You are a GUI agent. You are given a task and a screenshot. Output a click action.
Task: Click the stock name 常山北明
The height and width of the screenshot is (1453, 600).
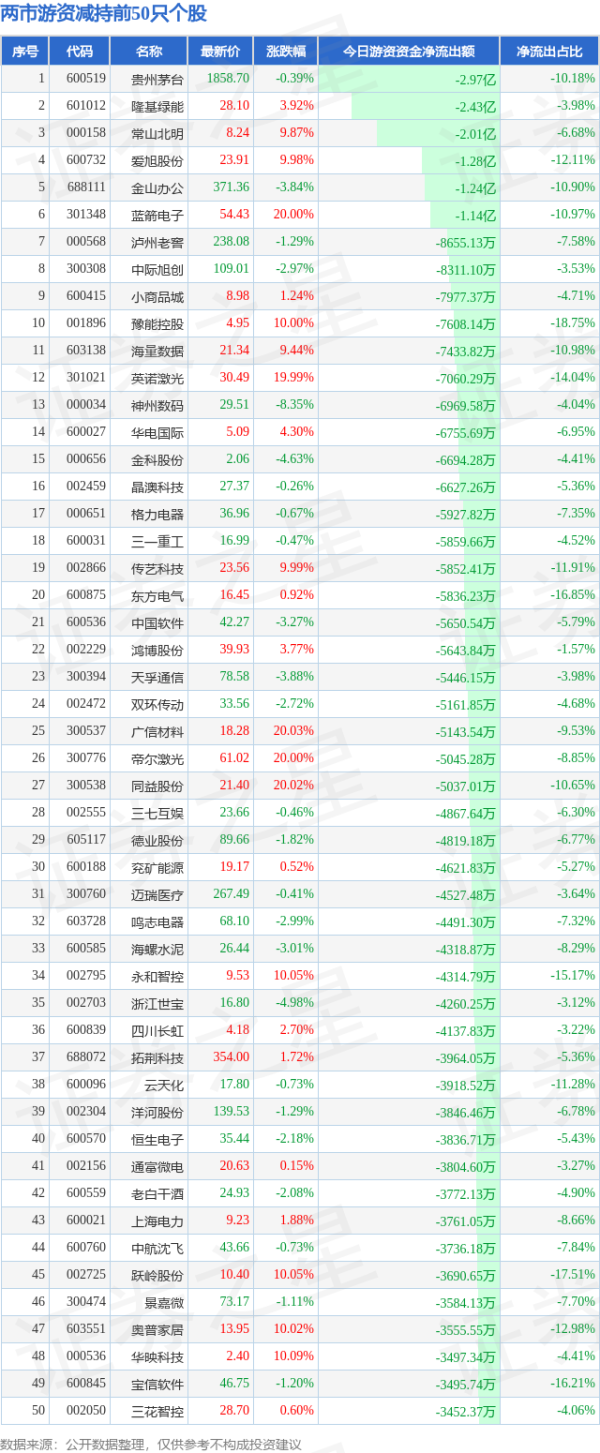157,132
